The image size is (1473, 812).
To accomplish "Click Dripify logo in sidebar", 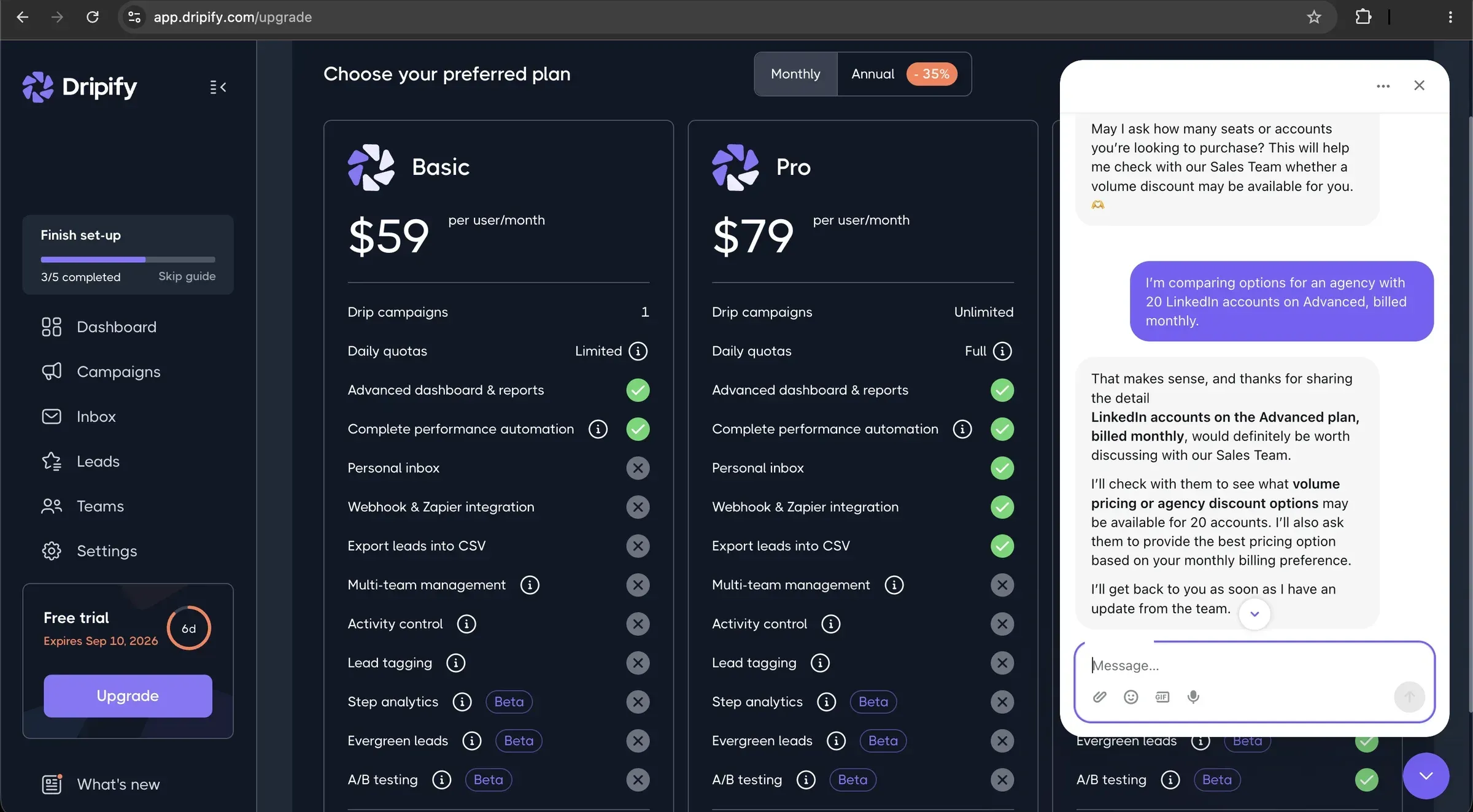I will click(x=79, y=87).
